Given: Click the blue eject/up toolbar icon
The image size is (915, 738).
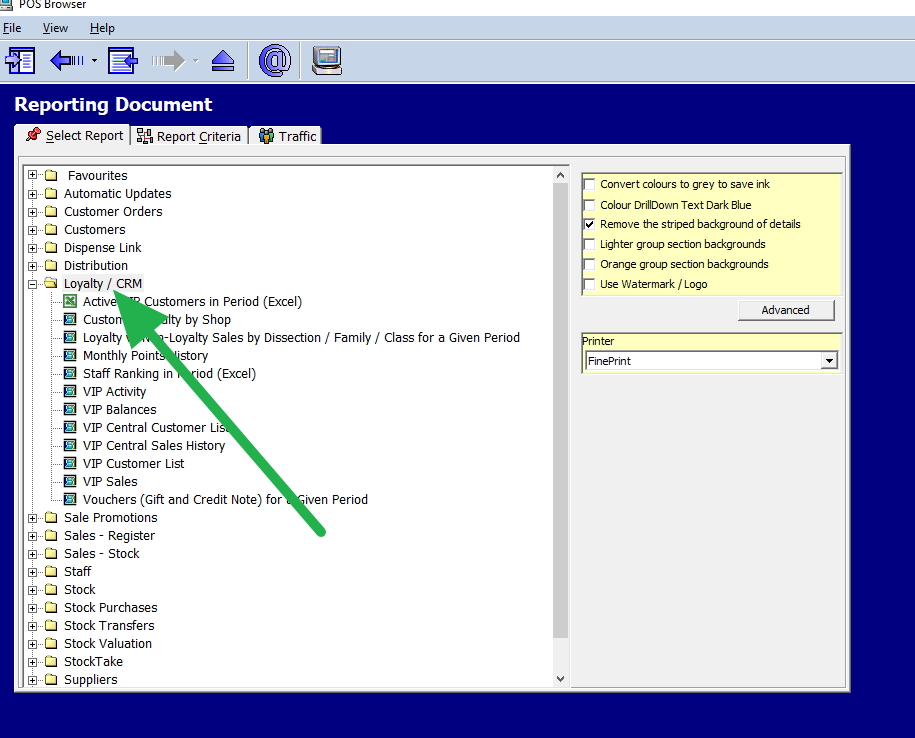Looking at the screenshot, I should [x=223, y=61].
